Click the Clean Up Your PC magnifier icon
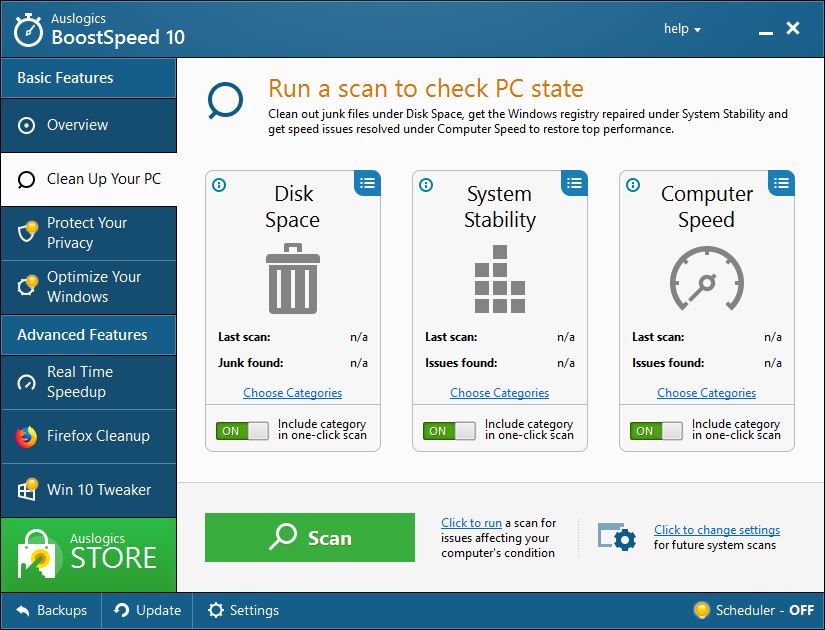This screenshot has height=630, width=825. 26,180
